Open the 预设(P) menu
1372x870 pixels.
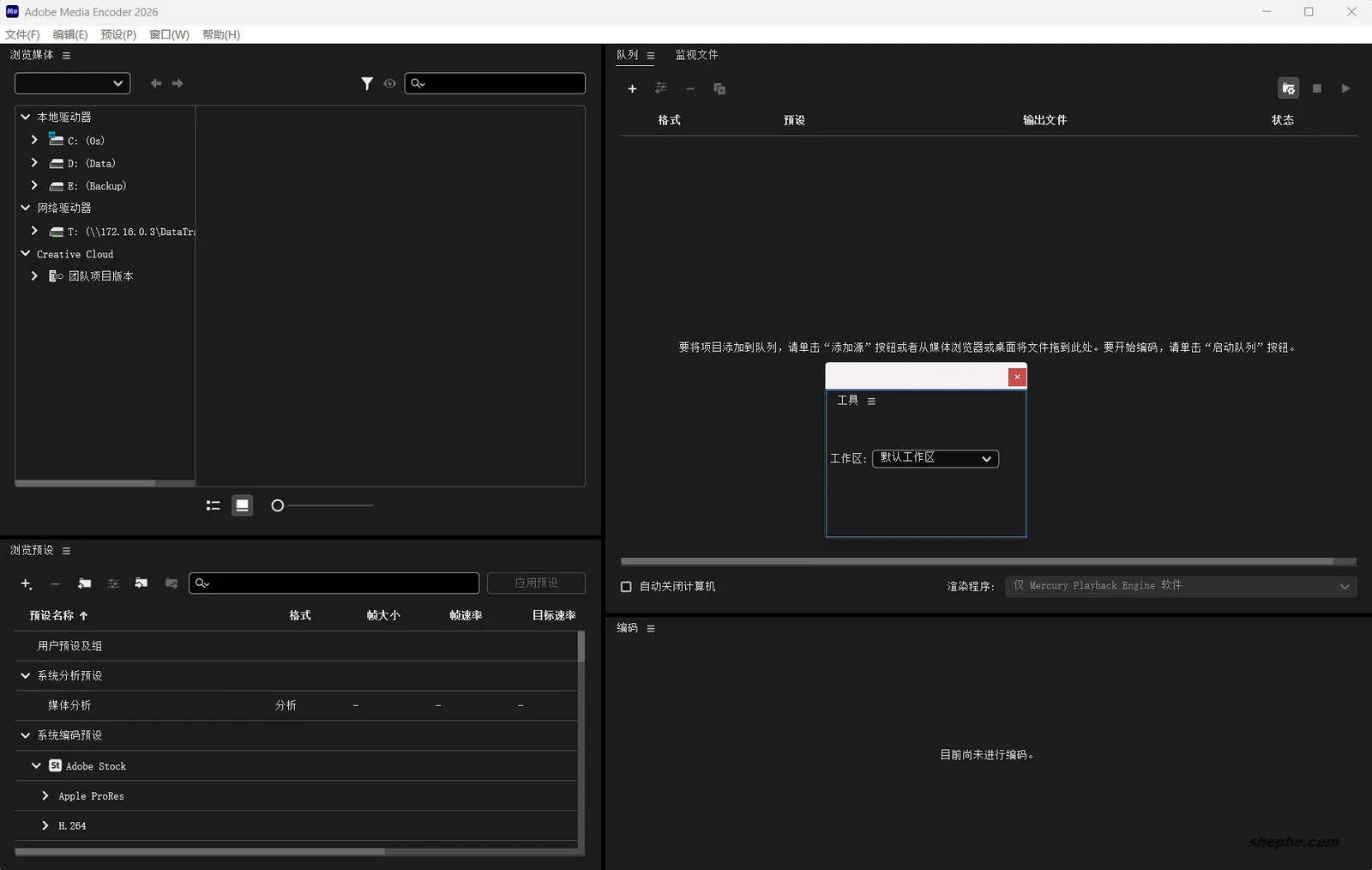(x=118, y=34)
